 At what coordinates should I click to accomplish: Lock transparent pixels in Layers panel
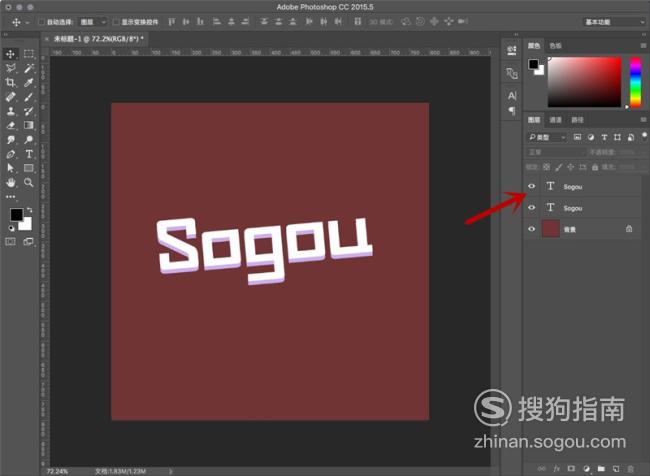point(546,167)
